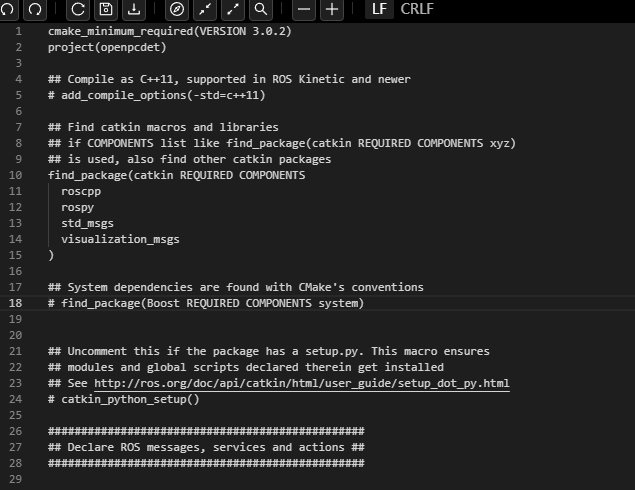
Task: Click '## Declare ROS messages, services and actions ##'
Action: 206,447
